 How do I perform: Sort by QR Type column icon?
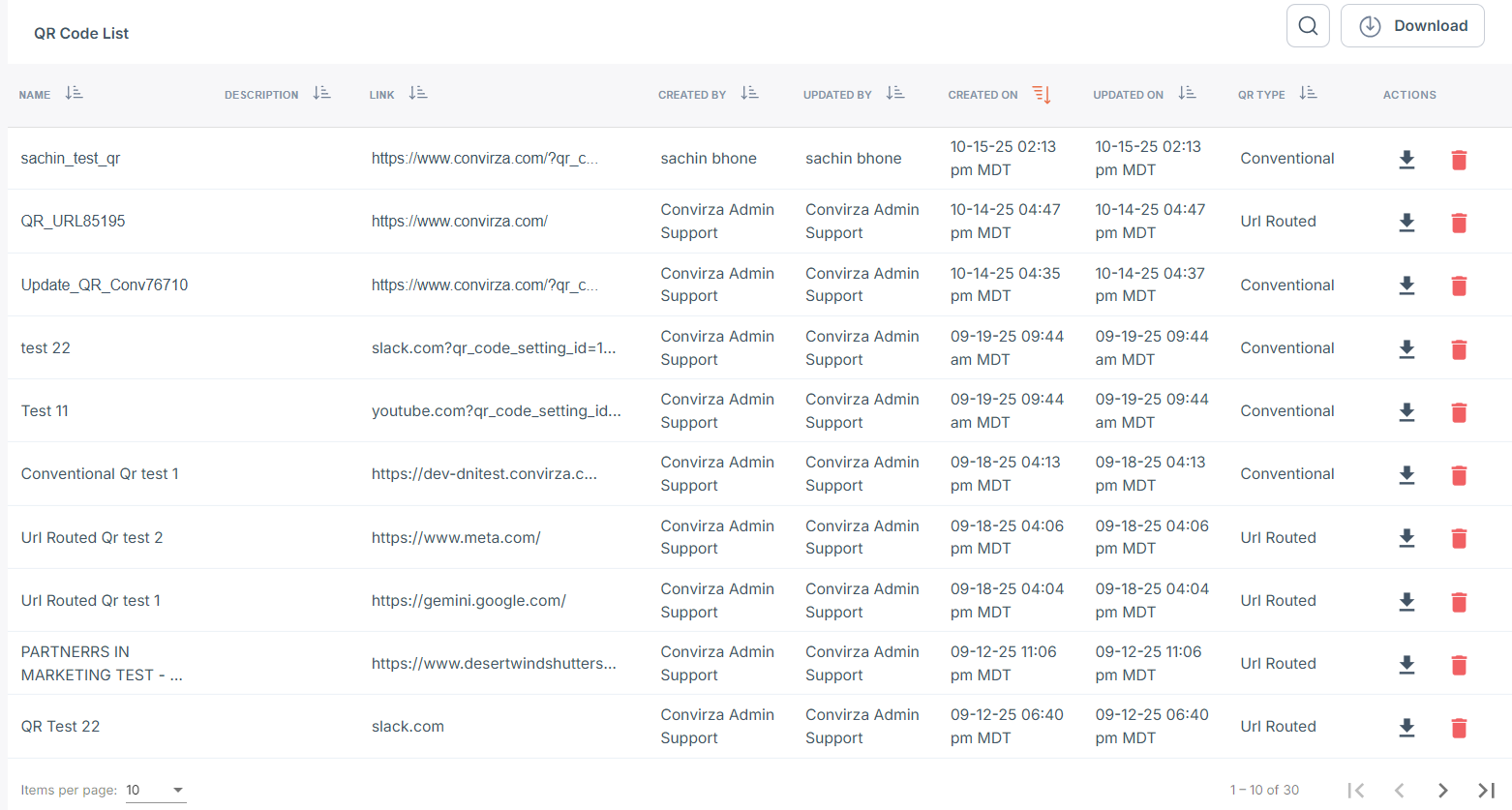(x=1308, y=94)
